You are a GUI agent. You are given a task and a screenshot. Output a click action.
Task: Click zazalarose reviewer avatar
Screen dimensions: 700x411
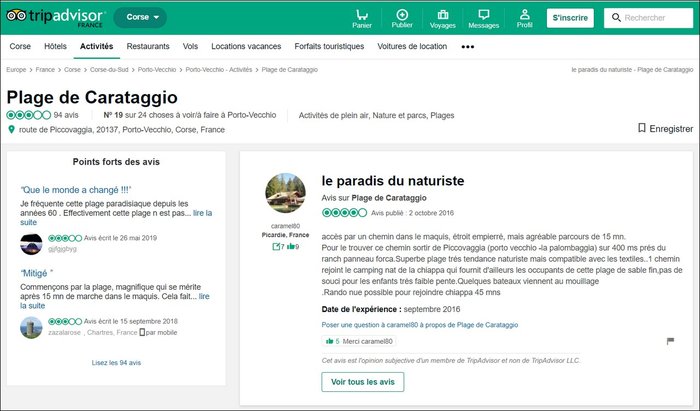click(x=31, y=327)
